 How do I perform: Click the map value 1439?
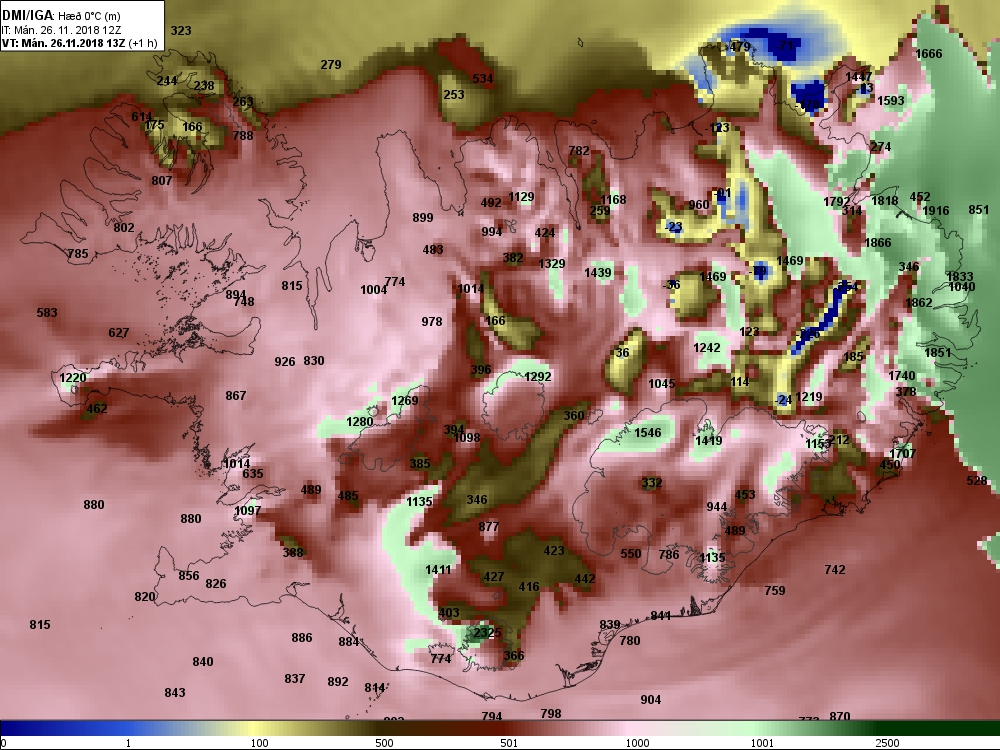(598, 273)
